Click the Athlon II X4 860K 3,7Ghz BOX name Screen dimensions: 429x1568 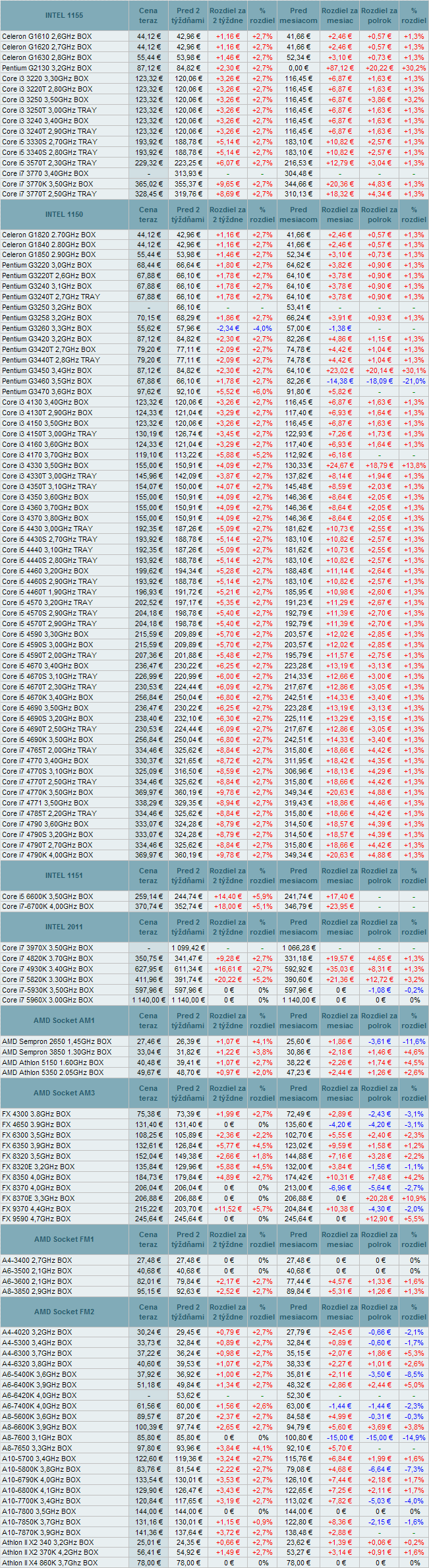(50, 1563)
